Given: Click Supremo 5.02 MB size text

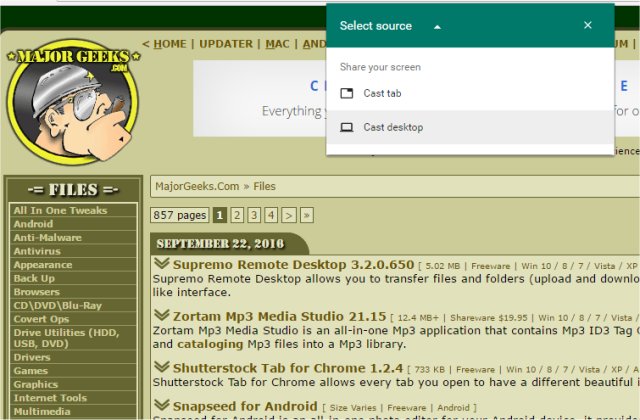Looking at the screenshot, I should (x=442, y=266).
